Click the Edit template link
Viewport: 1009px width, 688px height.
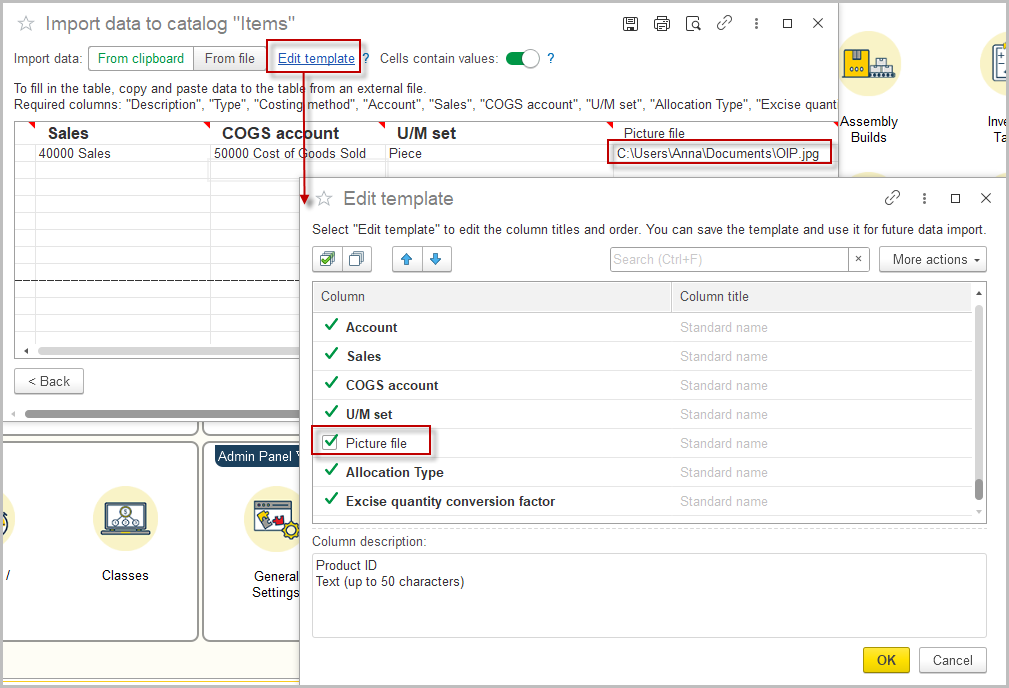[x=316, y=59]
